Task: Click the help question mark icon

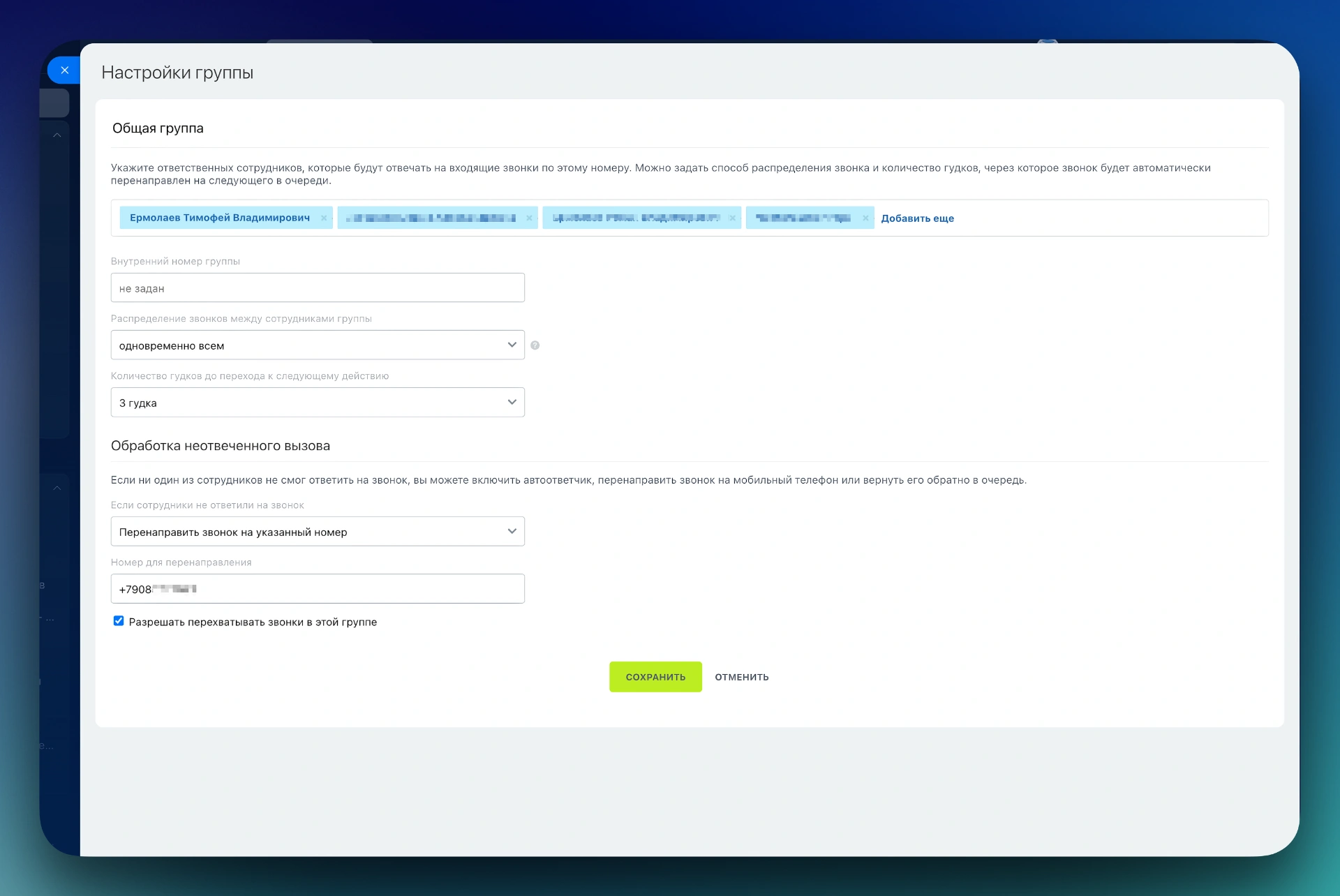Action: click(x=535, y=345)
